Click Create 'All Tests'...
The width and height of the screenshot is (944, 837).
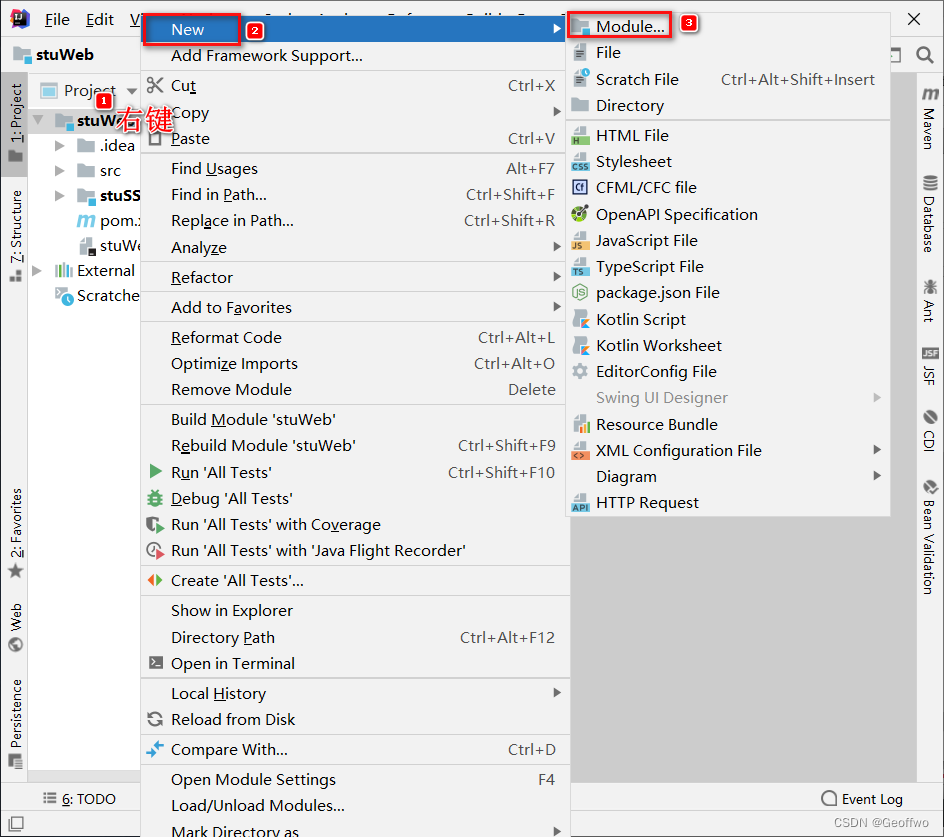click(355, 581)
